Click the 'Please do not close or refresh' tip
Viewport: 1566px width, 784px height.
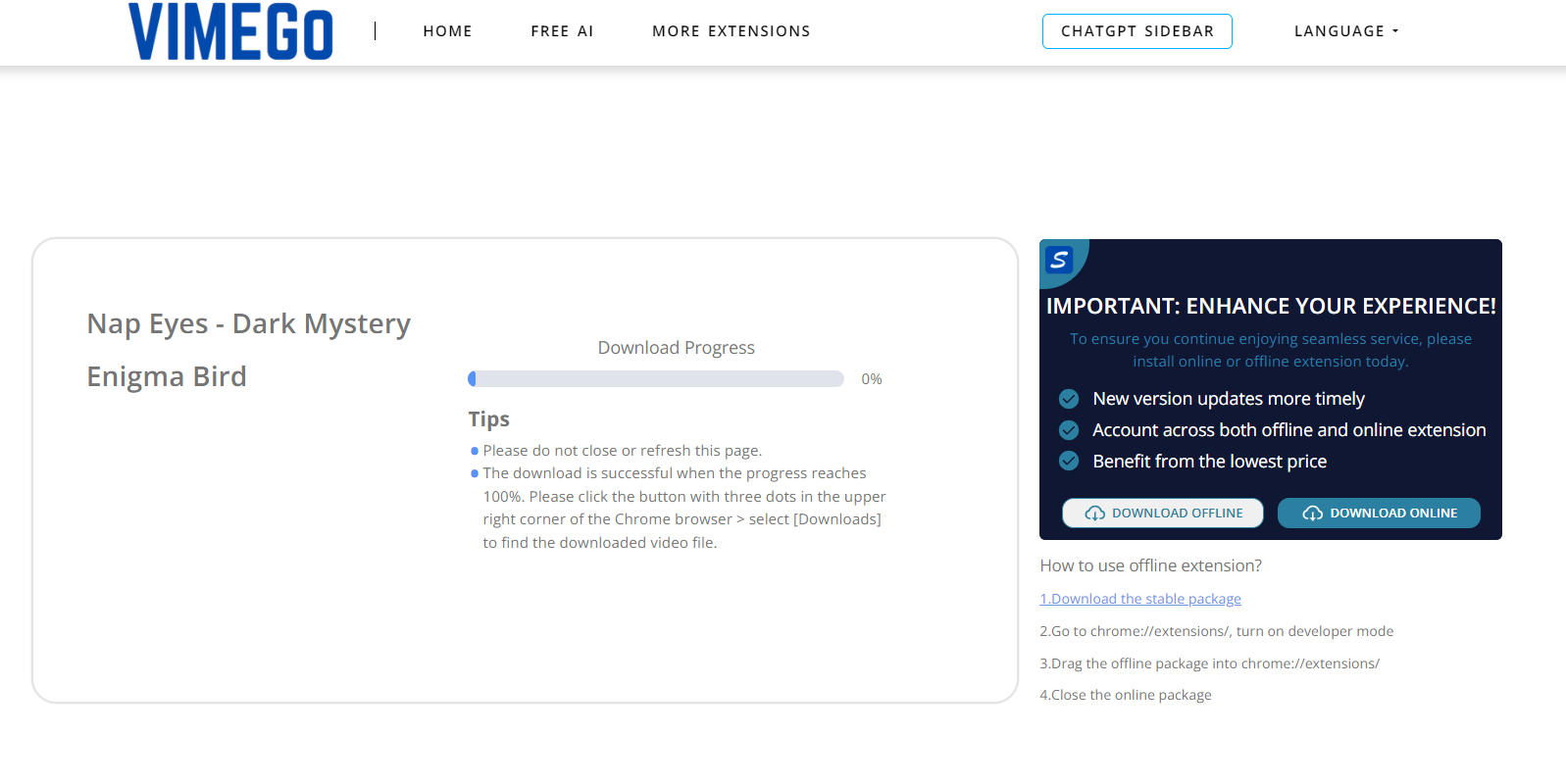[622, 451]
